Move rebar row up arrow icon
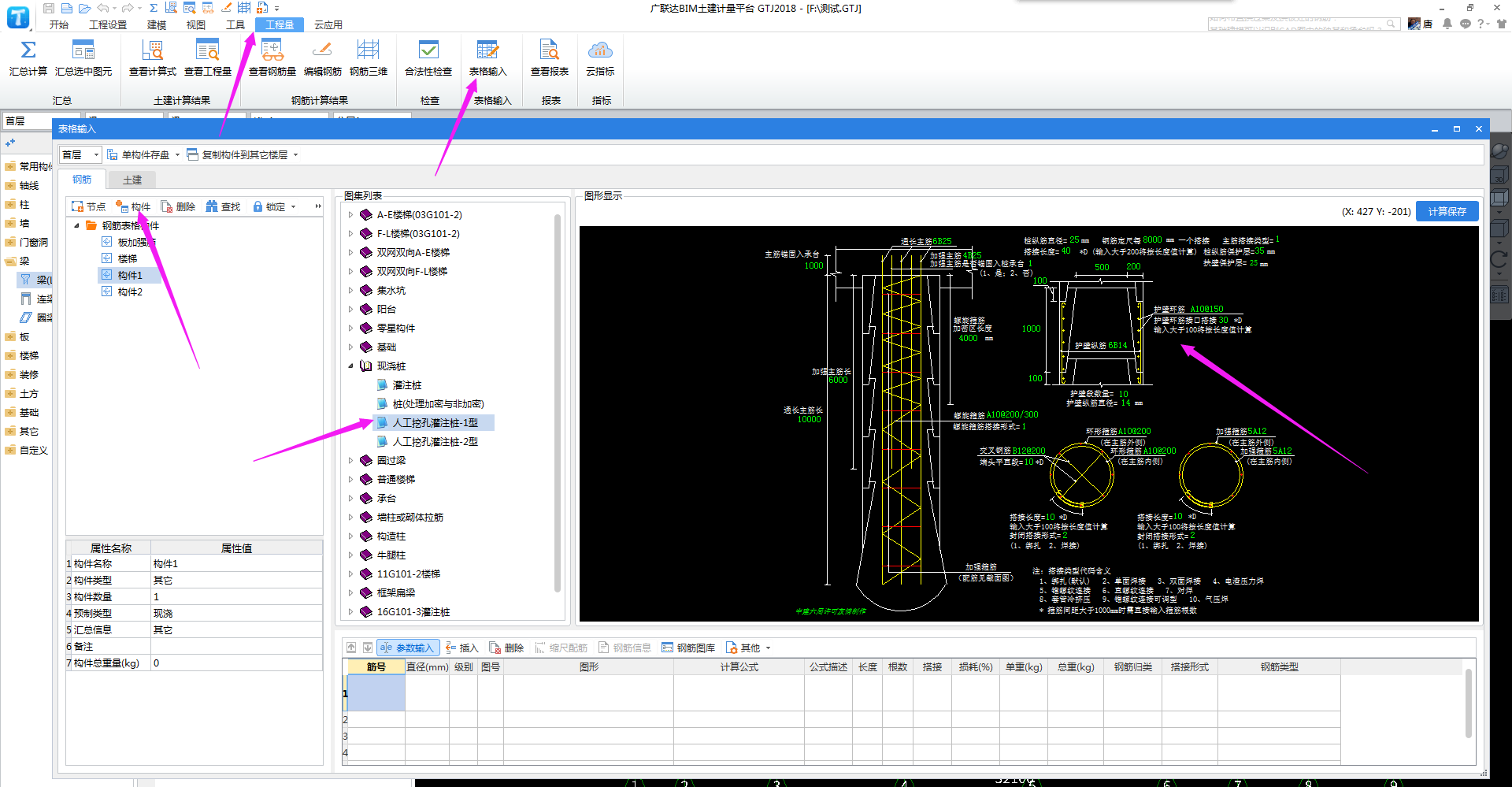The image size is (1512, 787). (x=351, y=648)
